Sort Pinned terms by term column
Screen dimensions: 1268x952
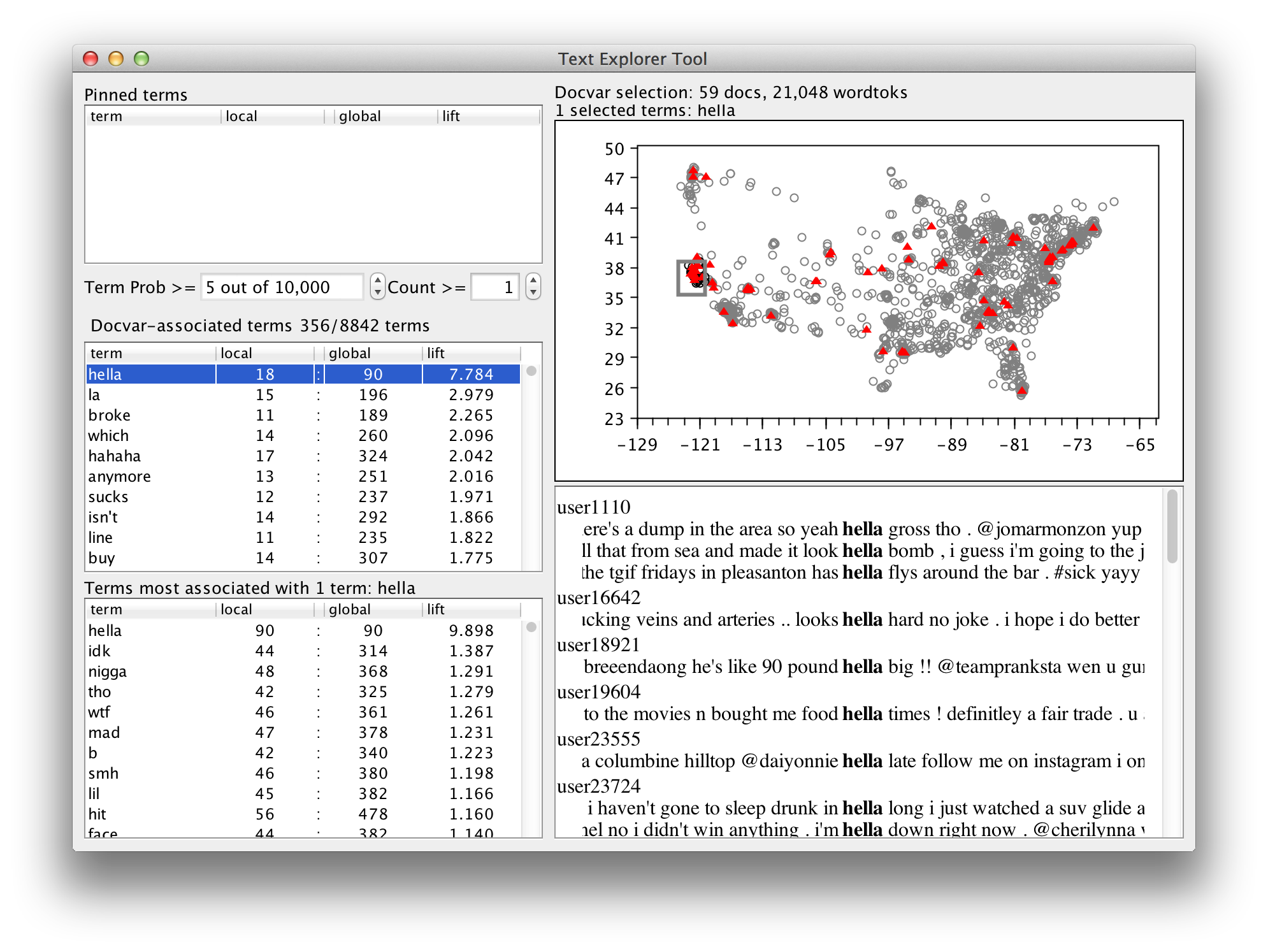(153, 116)
